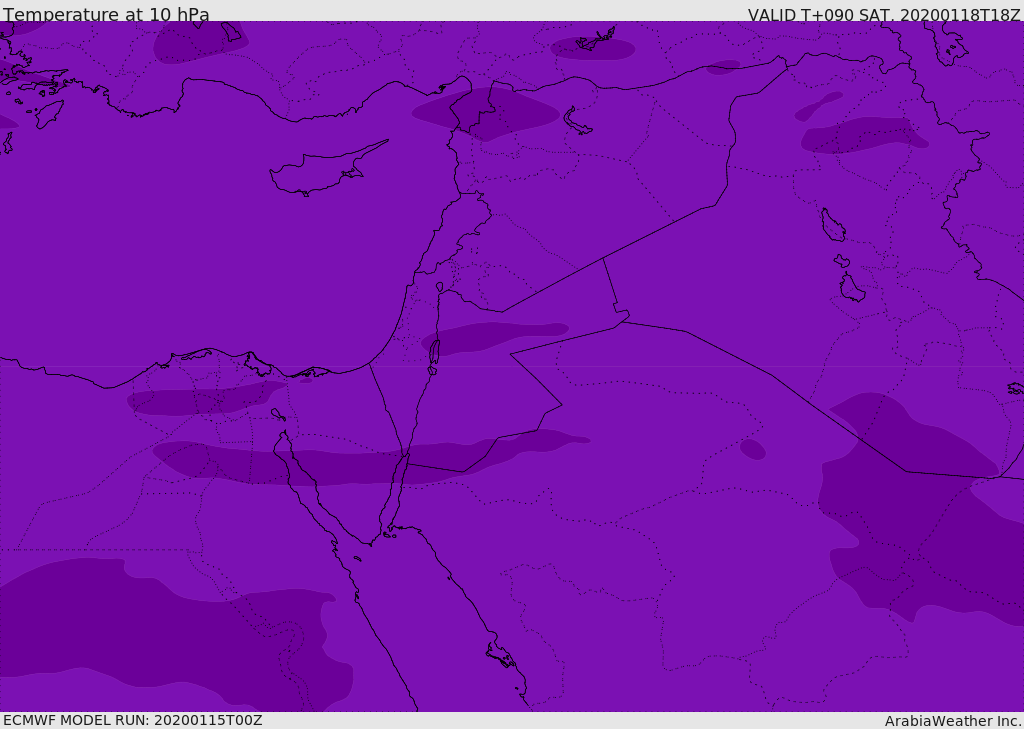Click the 'Temperature at 10 hPa' title
The image size is (1024, 729).
pos(106,15)
